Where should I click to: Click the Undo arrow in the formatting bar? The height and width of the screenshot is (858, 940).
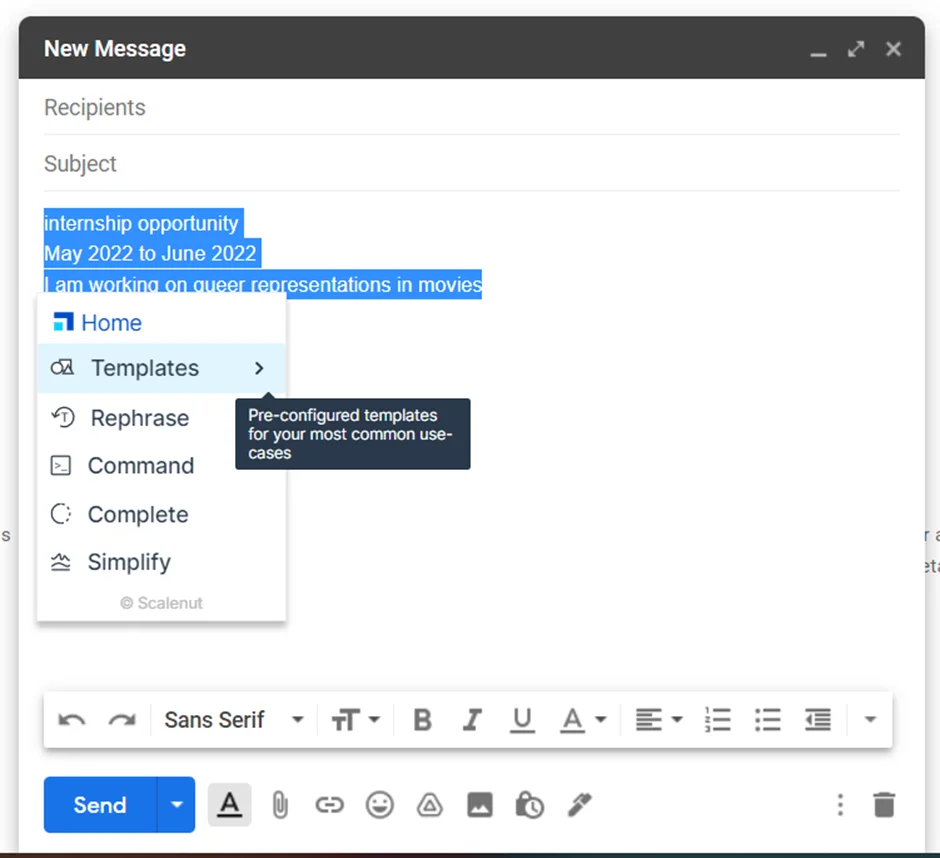tap(71, 719)
